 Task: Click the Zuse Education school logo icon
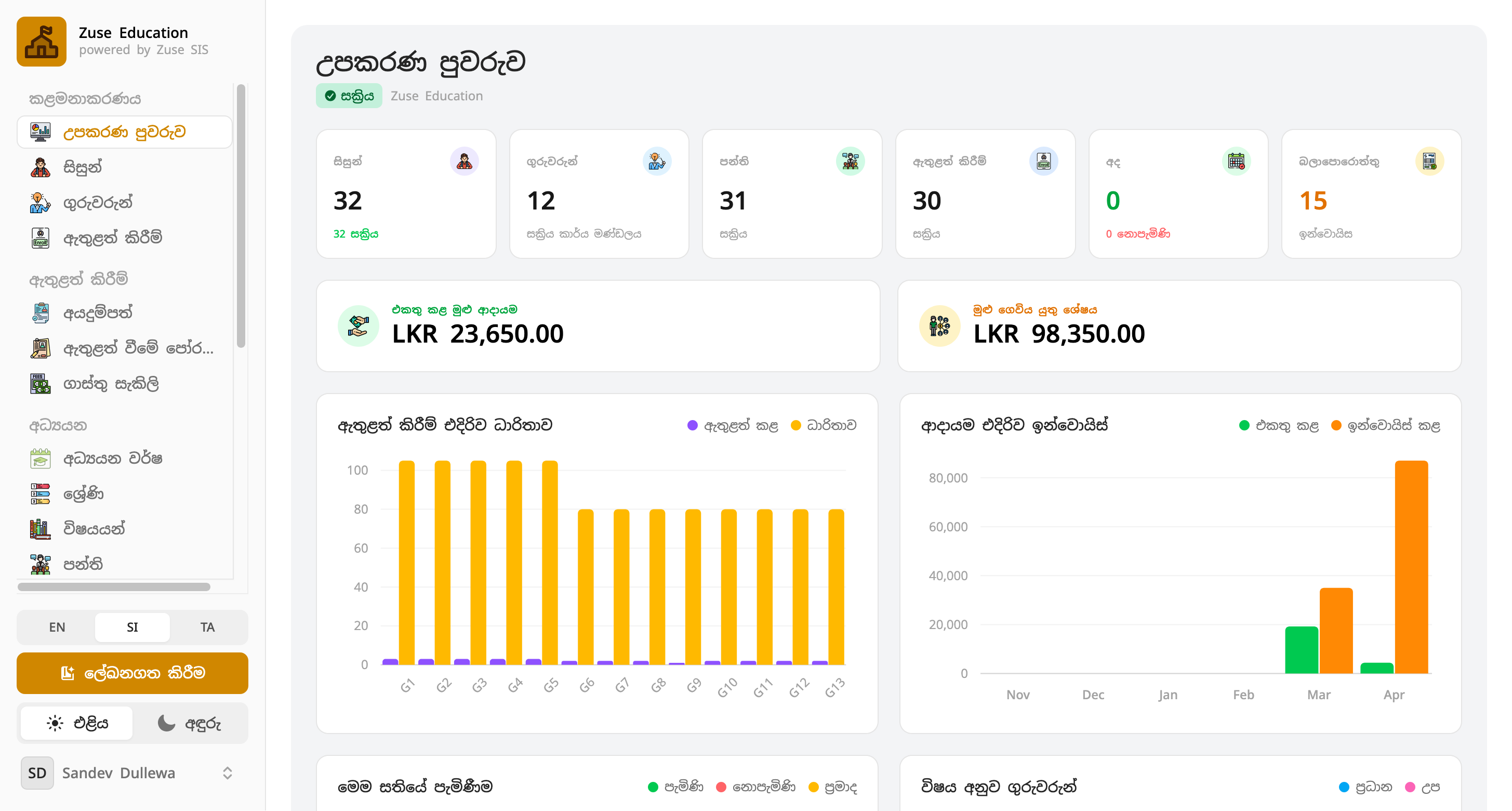coord(41,41)
